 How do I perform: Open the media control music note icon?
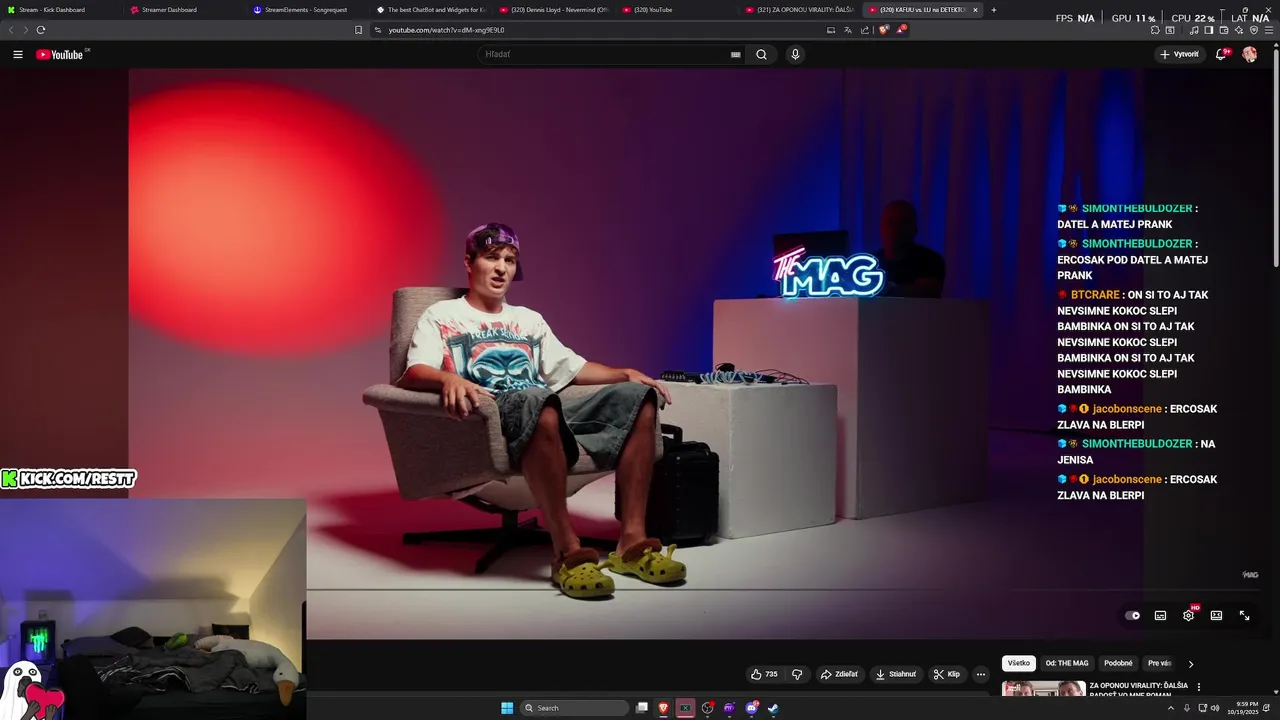(x=1193, y=30)
